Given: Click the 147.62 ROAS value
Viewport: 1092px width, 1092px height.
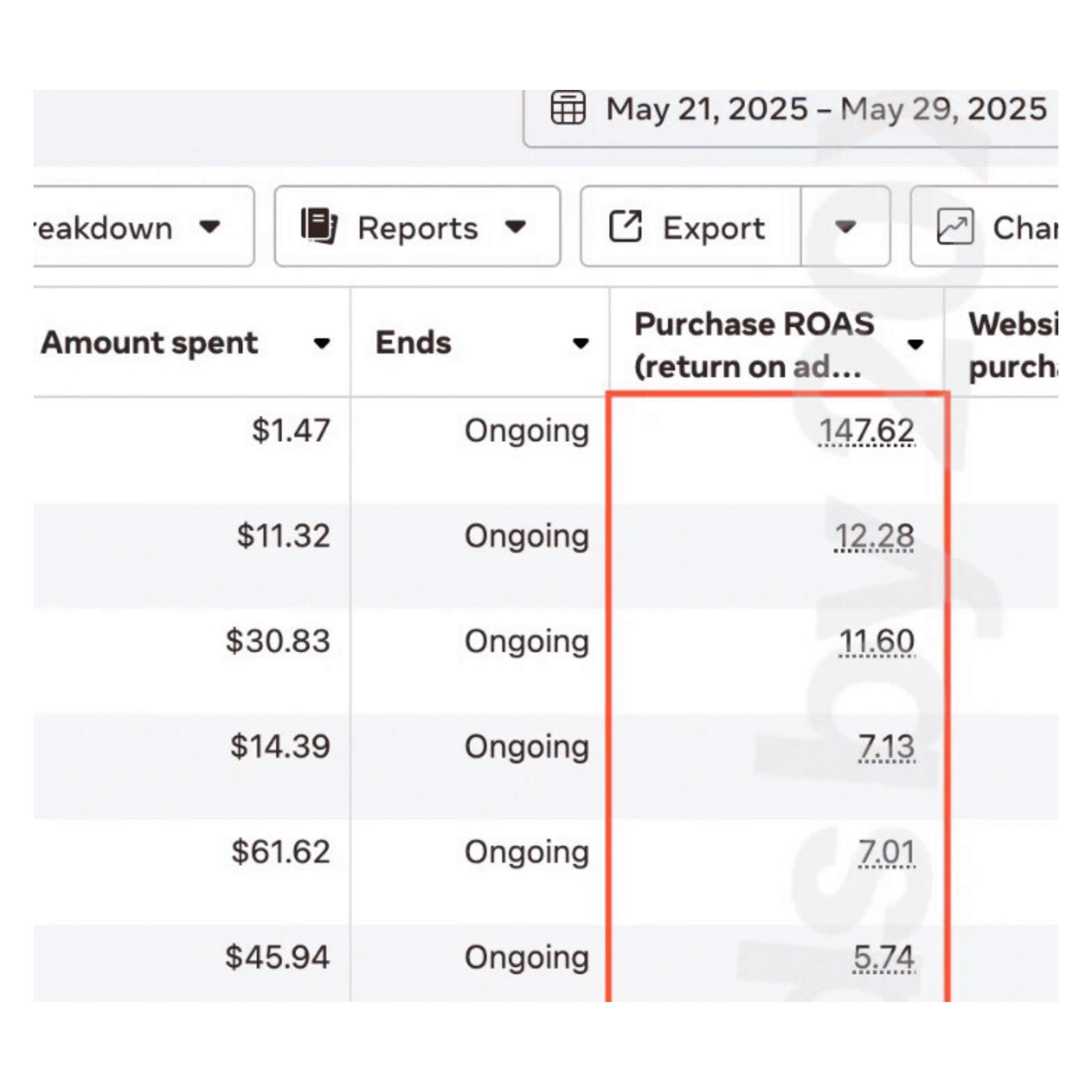Looking at the screenshot, I should pos(866,431).
